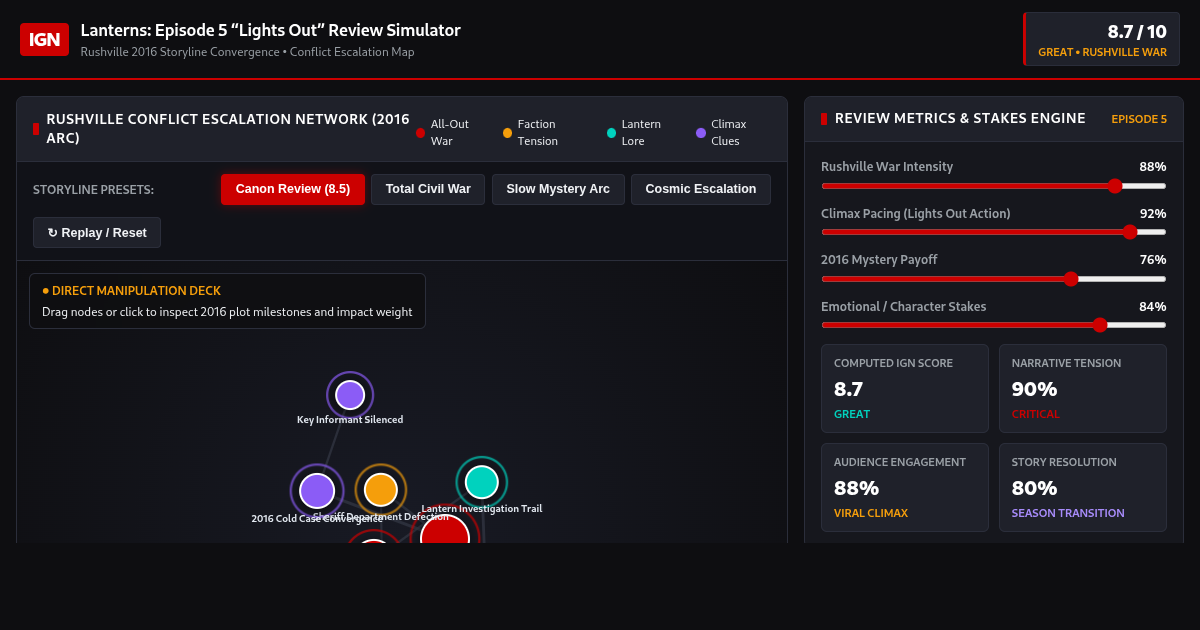Viewport: 1200px width, 630px height.
Task: Click the purple Climax Clues legend dot
Action: (701, 133)
